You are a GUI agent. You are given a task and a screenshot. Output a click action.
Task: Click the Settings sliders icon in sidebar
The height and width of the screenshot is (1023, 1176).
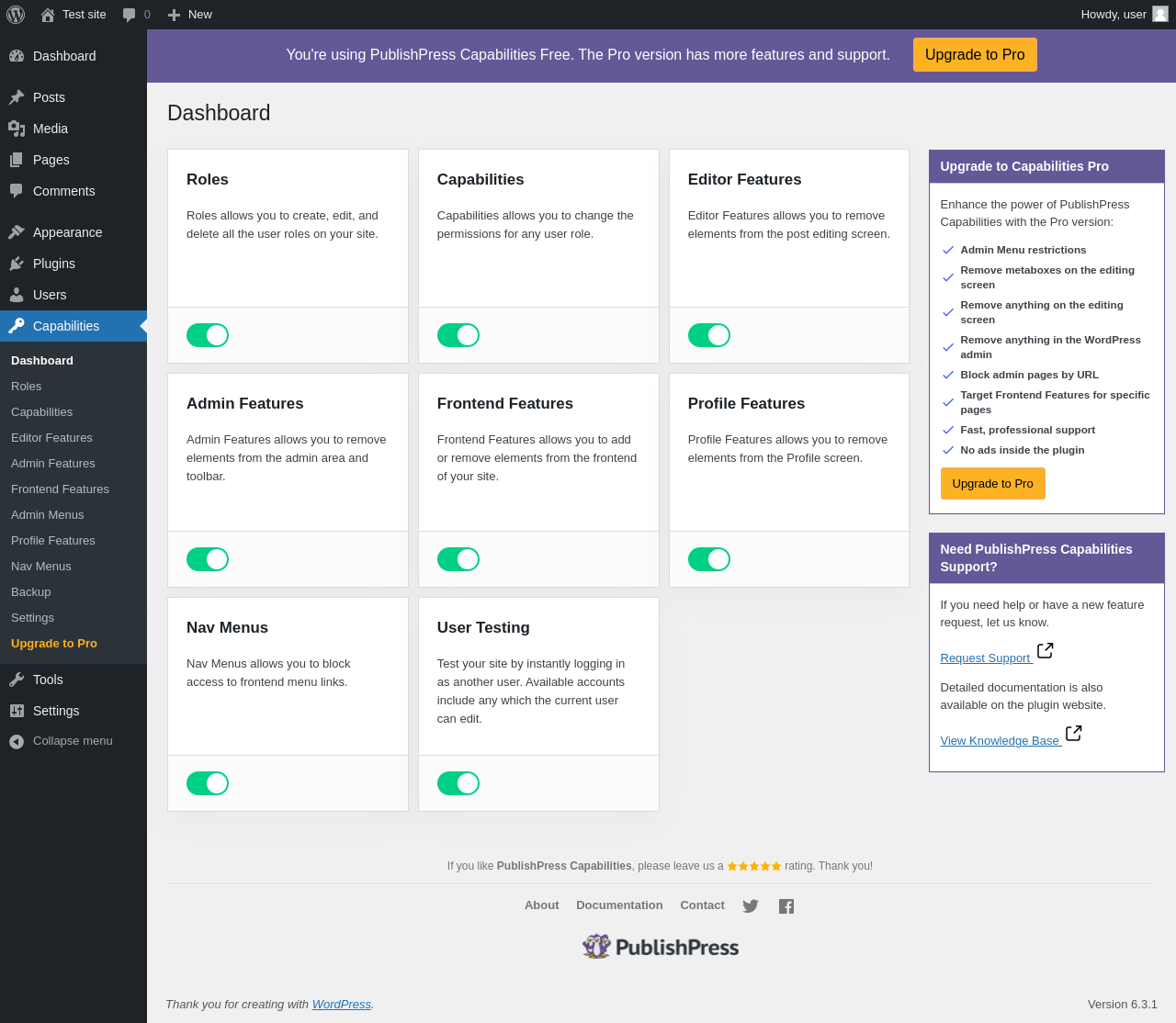pyautogui.click(x=17, y=711)
